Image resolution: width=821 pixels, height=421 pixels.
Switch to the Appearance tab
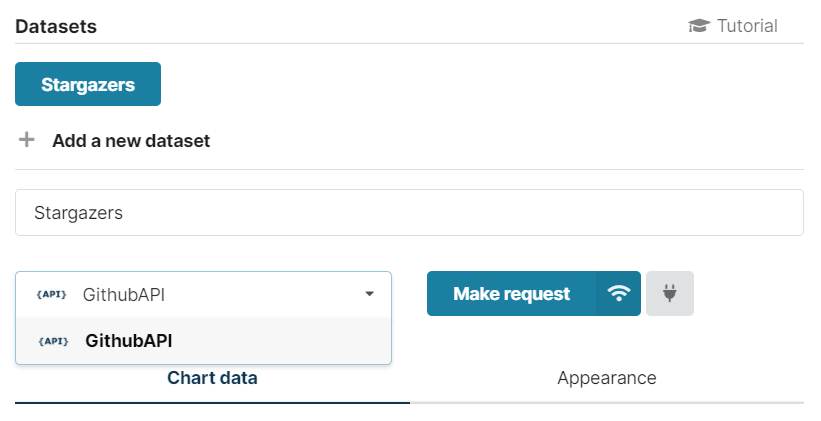pos(607,378)
